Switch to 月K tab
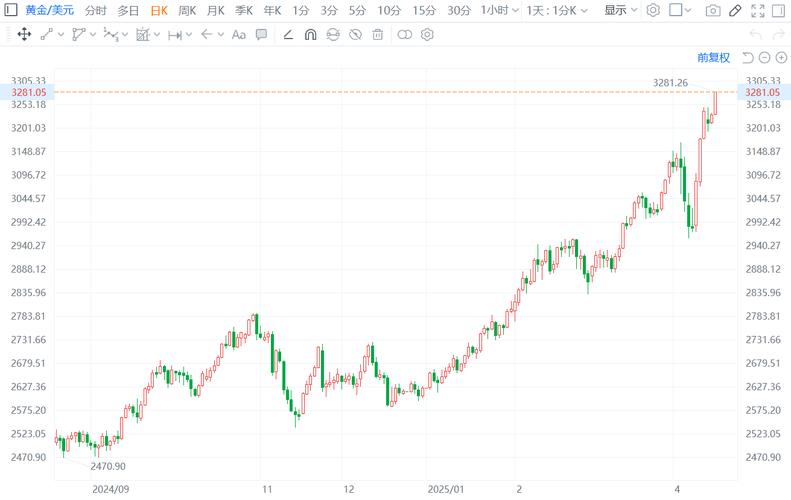The width and height of the screenshot is (791, 500). click(216, 10)
